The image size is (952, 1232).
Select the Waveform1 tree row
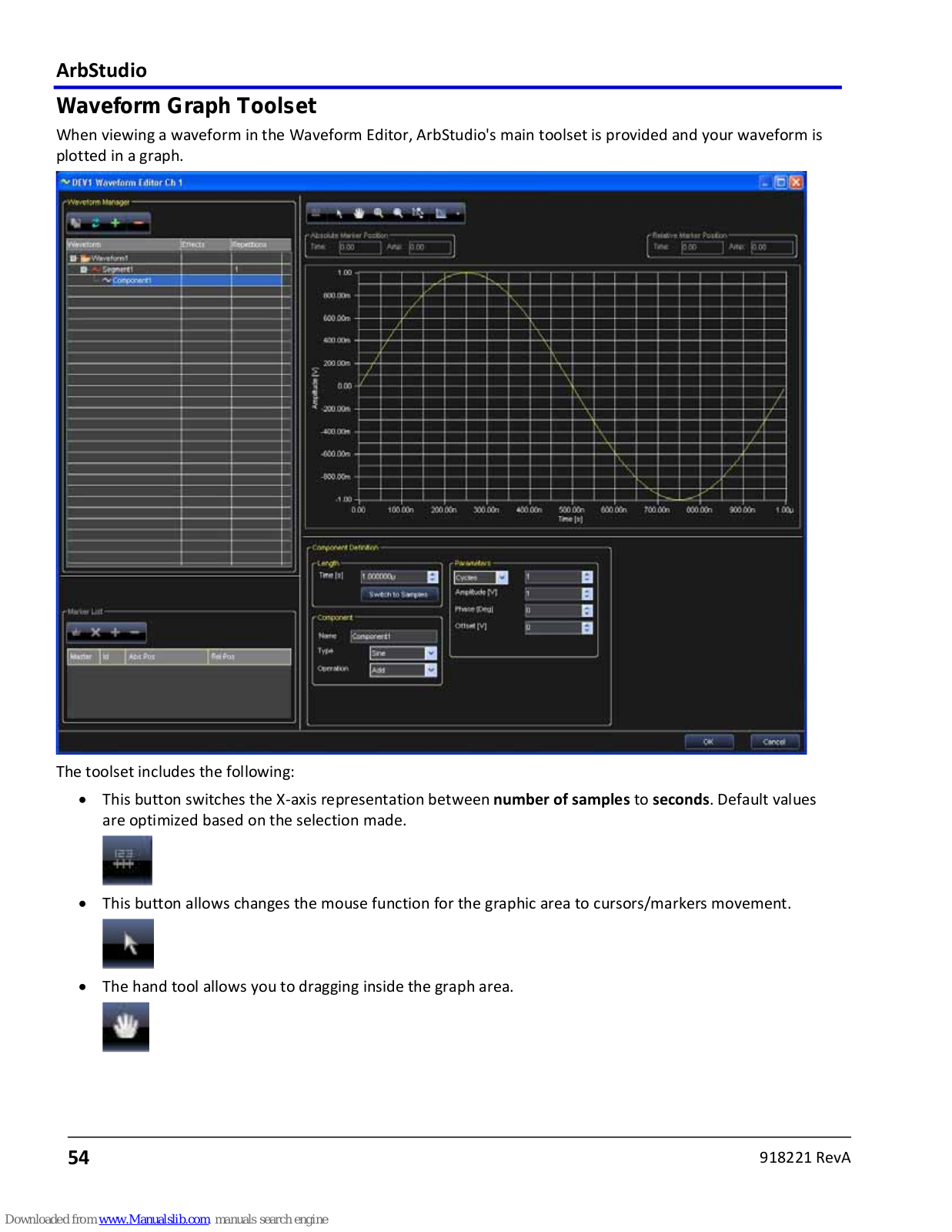[179, 259]
